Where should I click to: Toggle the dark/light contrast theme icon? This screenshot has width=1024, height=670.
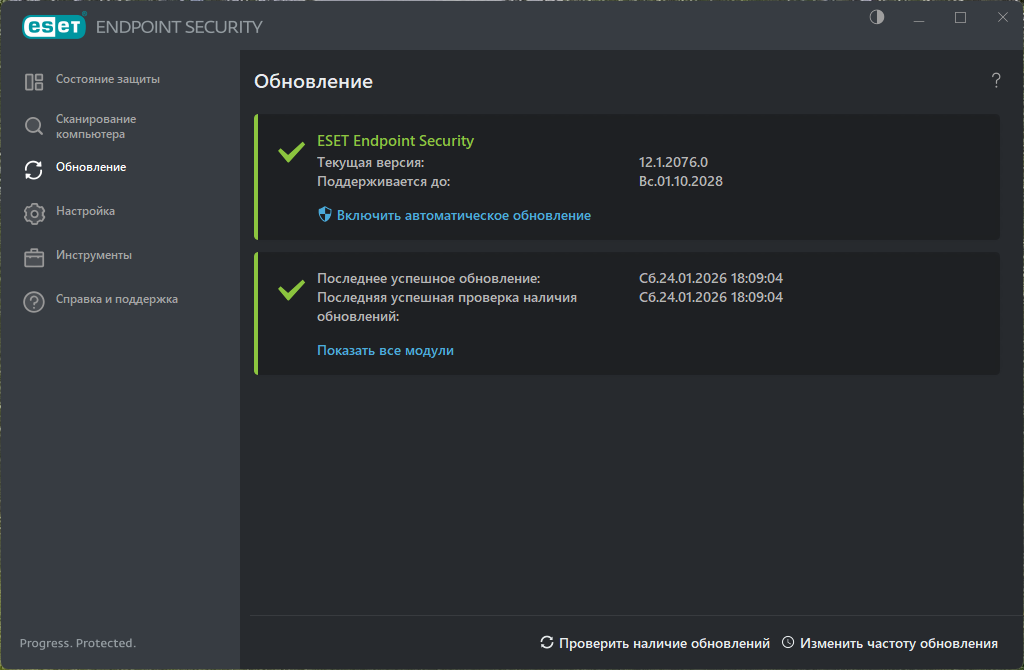coord(877,18)
